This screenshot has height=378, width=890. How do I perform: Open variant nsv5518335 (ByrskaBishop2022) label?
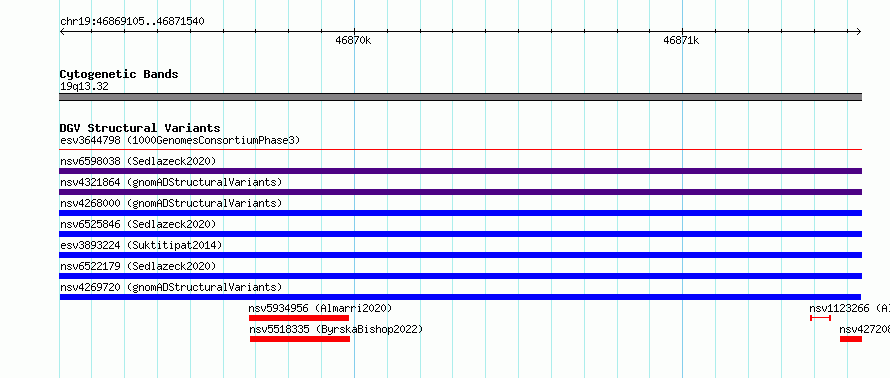(x=336, y=329)
